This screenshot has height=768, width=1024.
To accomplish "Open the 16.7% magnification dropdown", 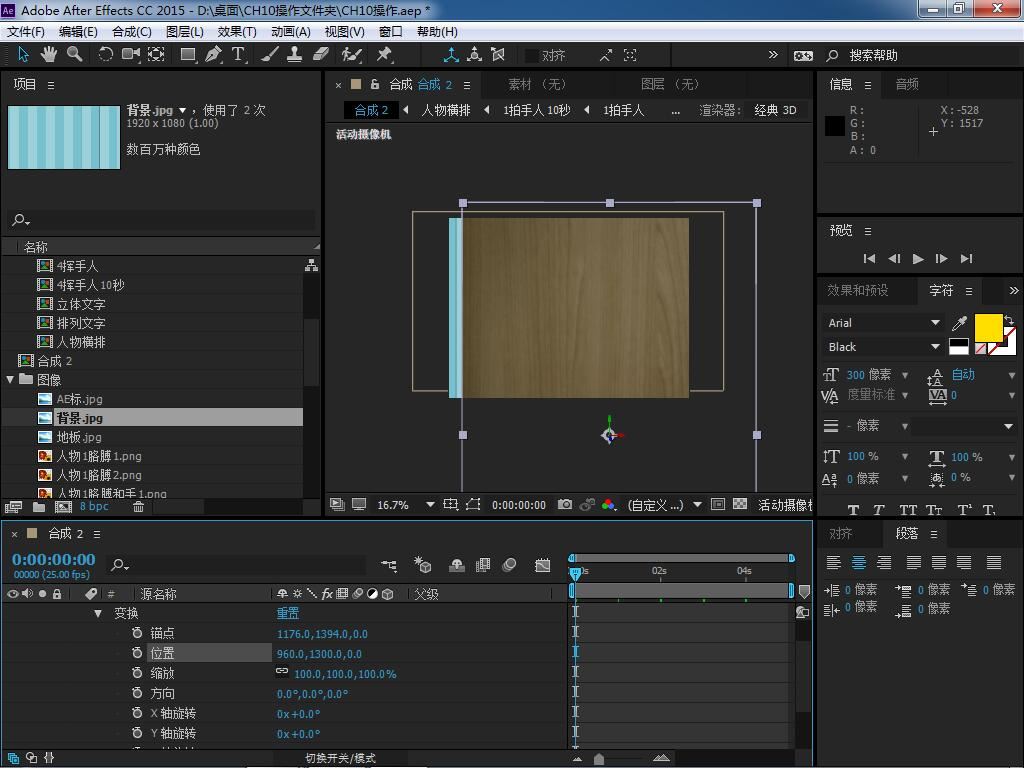I will pyautogui.click(x=430, y=505).
